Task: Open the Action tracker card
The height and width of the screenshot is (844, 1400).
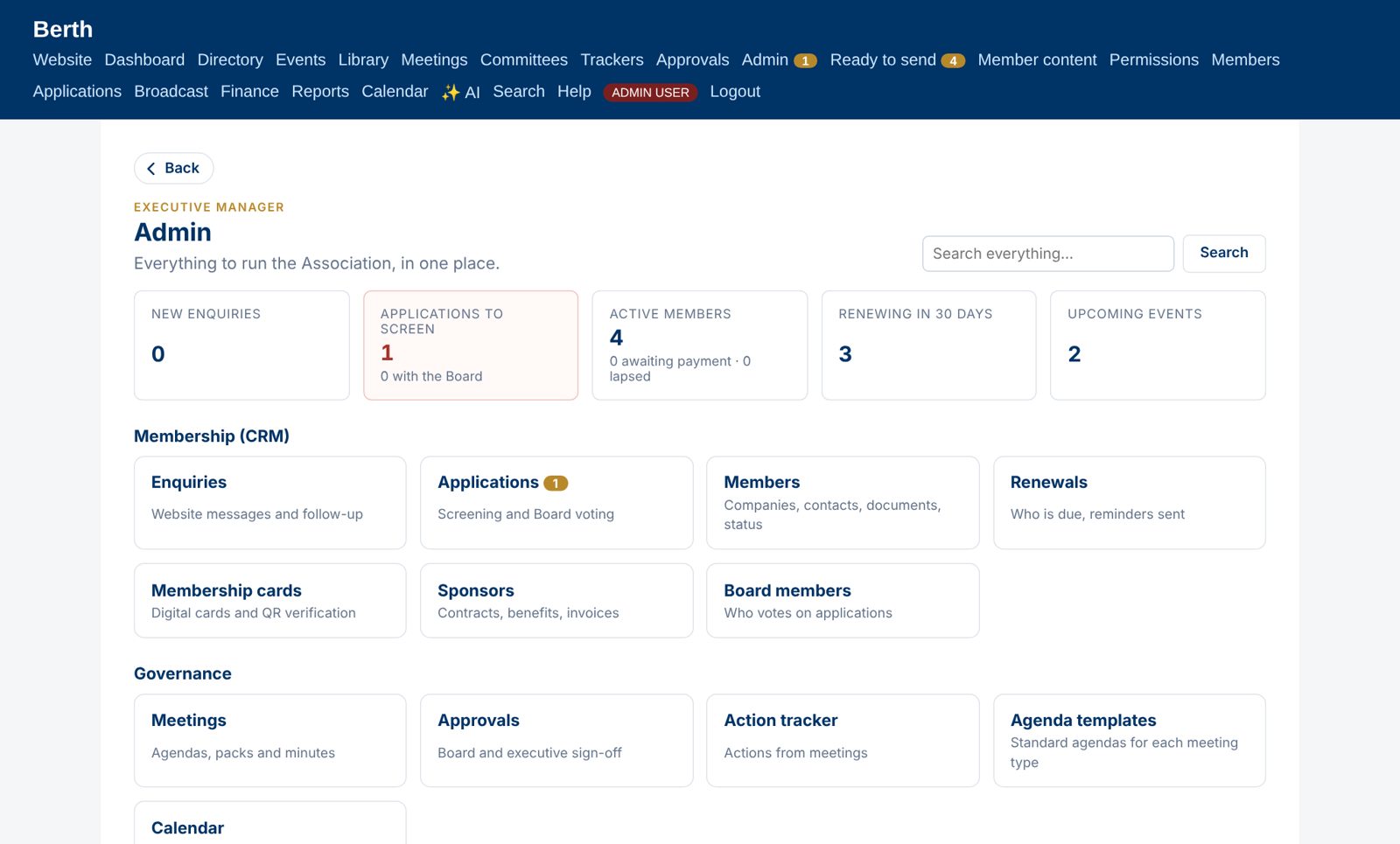Action: [843, 741]
